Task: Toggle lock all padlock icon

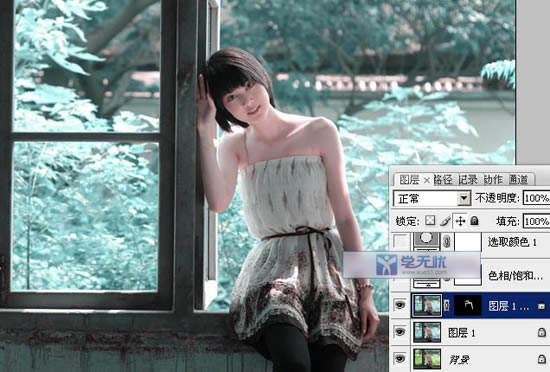Action: tap(474, 221)
